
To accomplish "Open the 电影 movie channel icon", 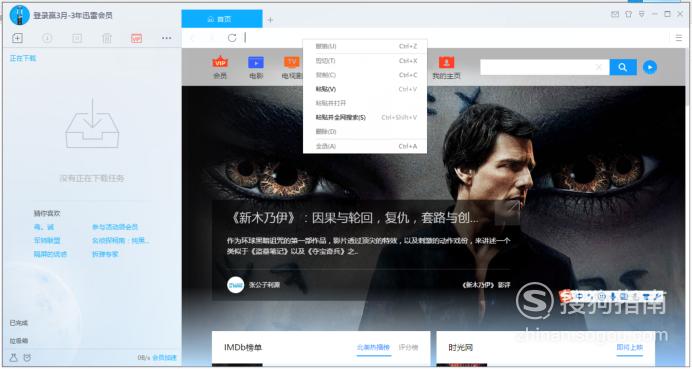I will click(x=256, y=68).
